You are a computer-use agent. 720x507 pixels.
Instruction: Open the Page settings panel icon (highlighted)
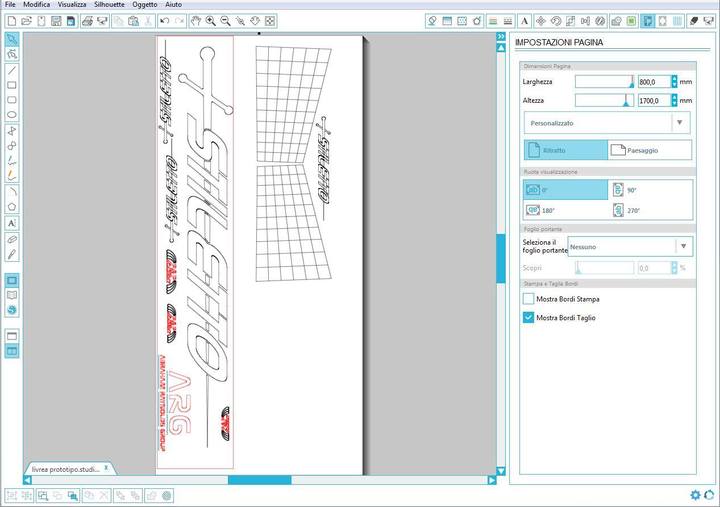[x=648, y=21]
